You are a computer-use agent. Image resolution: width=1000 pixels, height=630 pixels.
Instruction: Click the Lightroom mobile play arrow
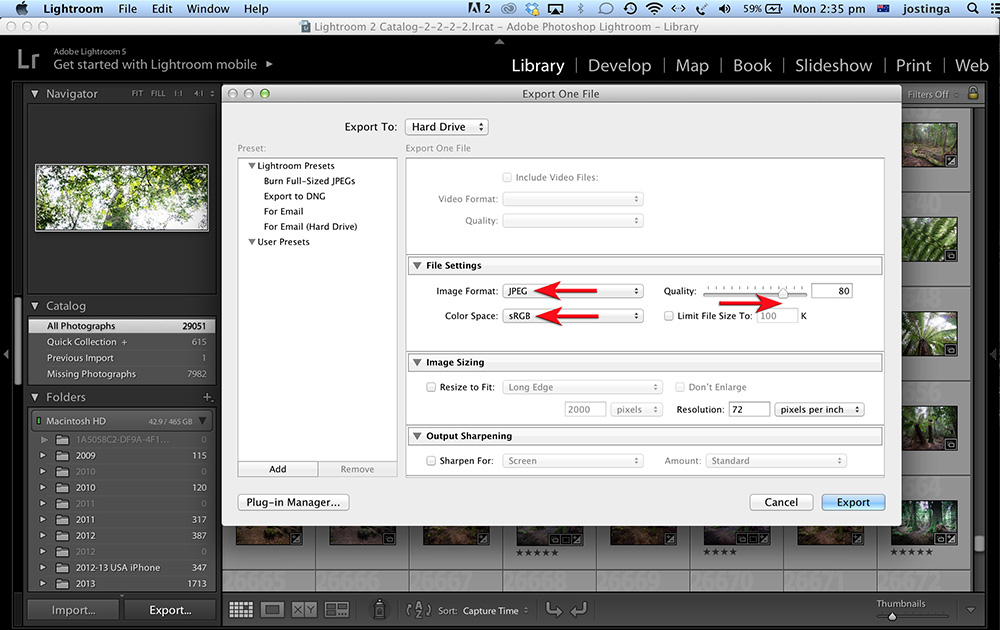point(269,64)
